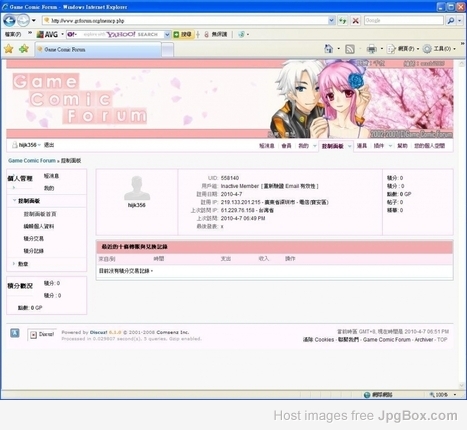Open the members link in top nav

[286, 146]
